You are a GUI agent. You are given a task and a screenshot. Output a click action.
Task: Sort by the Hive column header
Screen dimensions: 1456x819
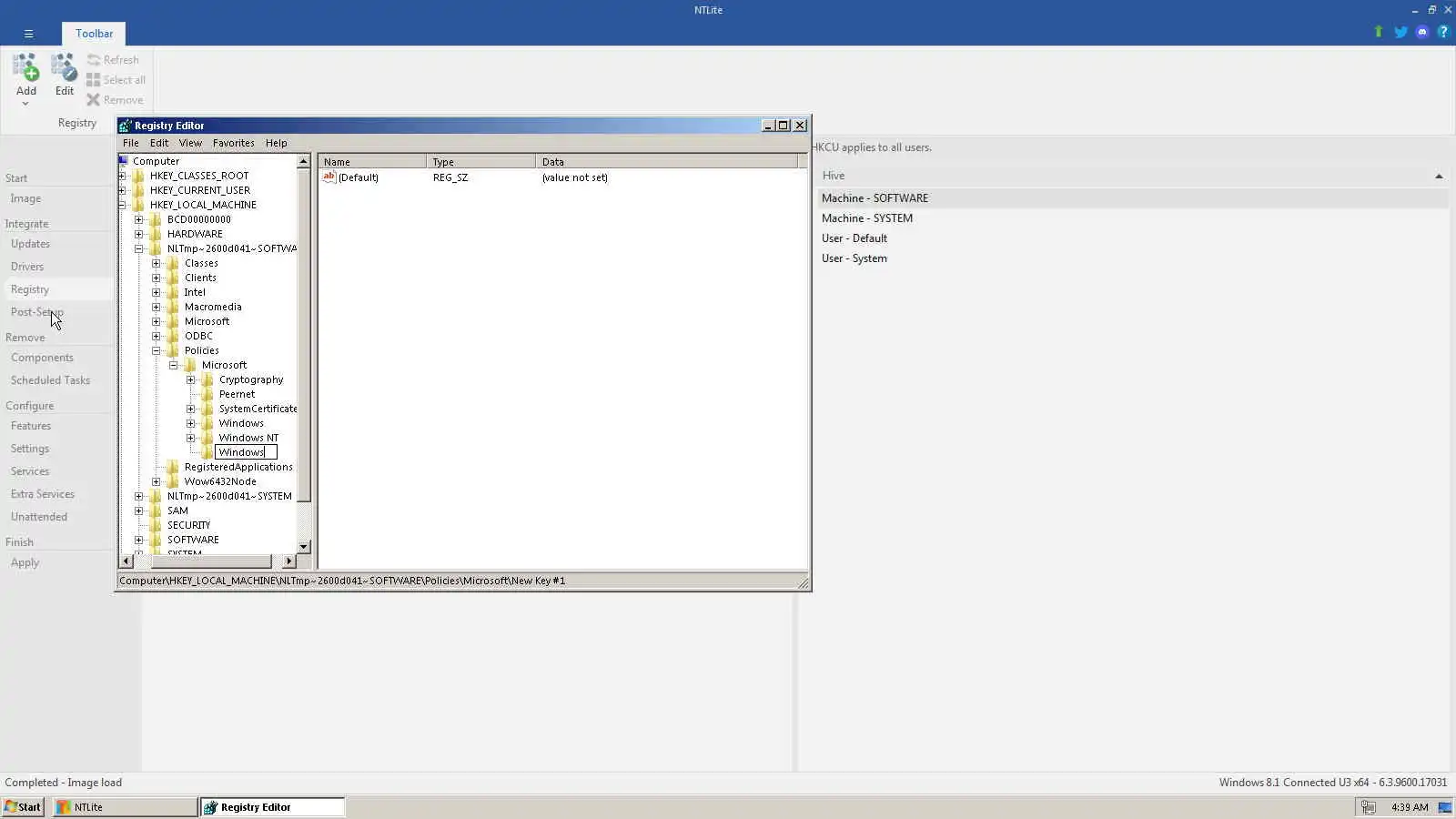[x=1132, y=176]
